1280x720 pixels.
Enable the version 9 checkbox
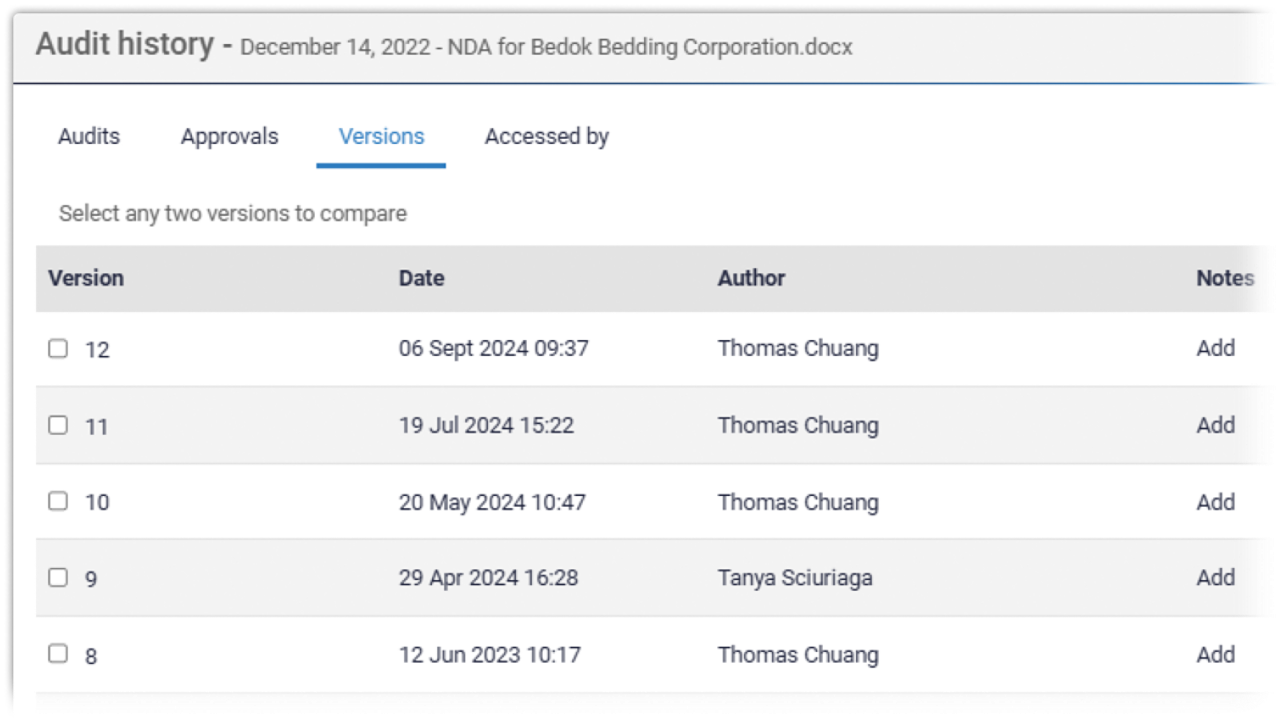58,577
